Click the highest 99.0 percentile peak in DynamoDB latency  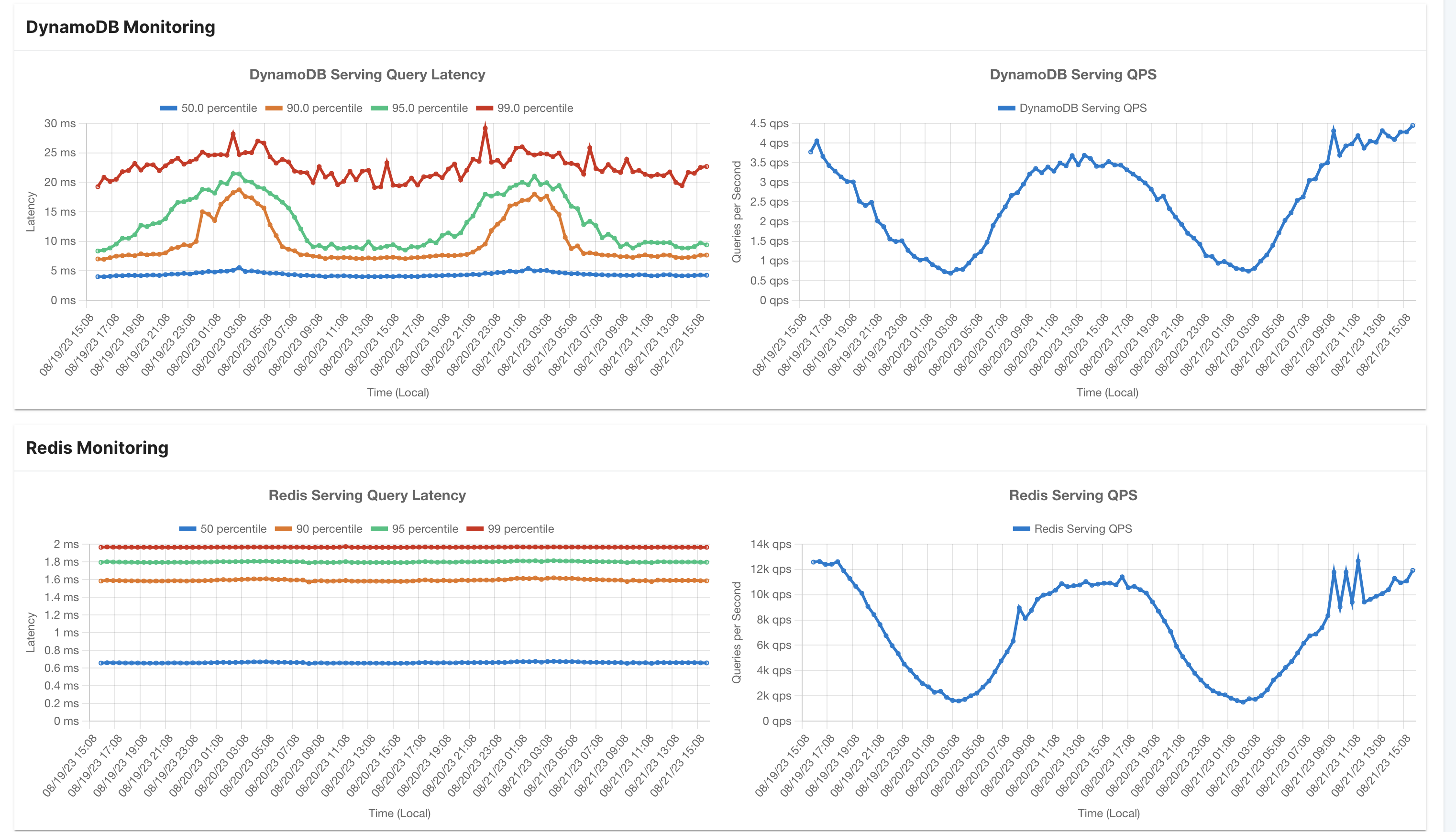click(485, 129)
